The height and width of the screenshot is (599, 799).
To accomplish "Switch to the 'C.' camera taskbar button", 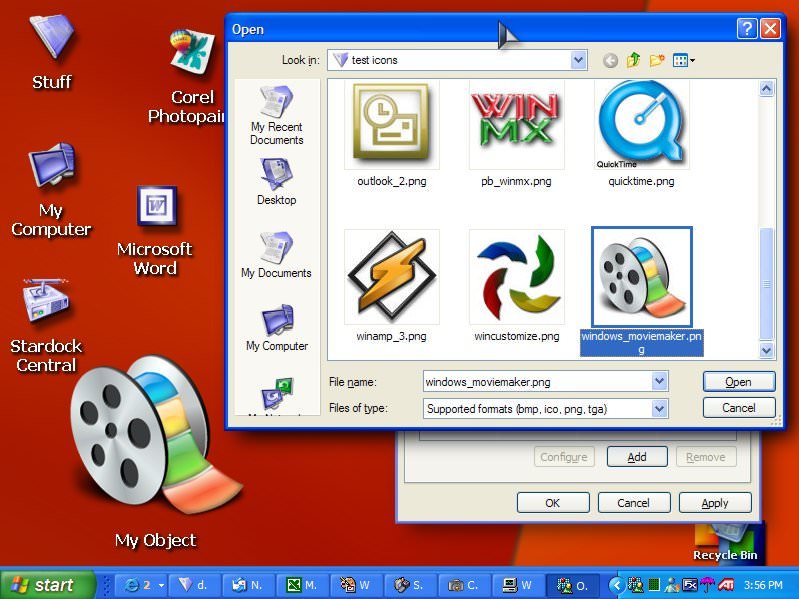I will point(465,585).
